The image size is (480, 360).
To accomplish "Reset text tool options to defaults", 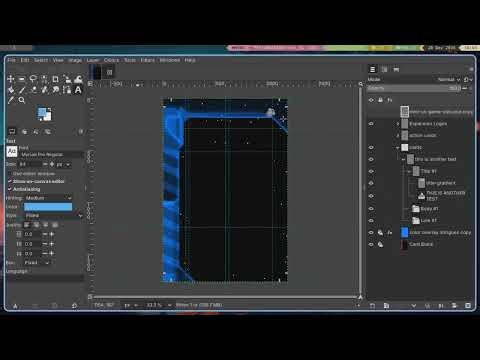I will 74,305.
